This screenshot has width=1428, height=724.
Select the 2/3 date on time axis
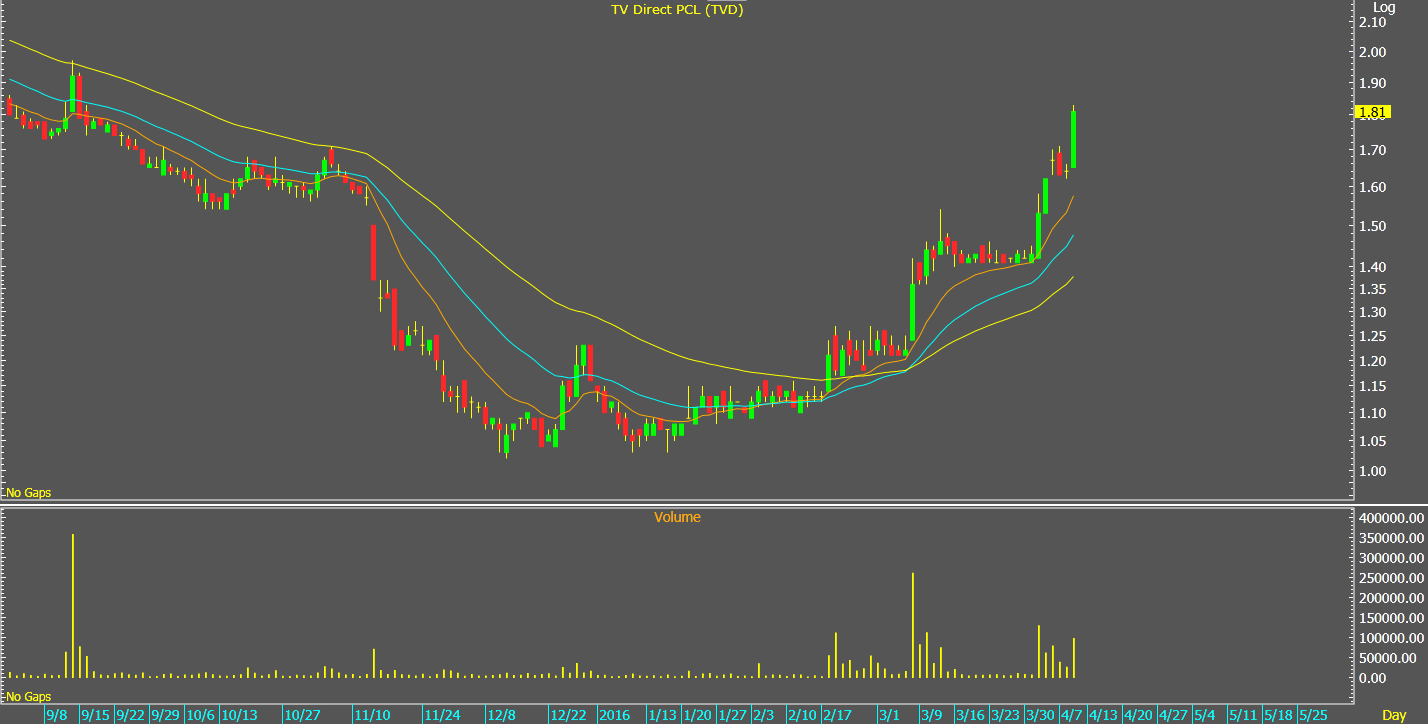click(x=764, y=715)
